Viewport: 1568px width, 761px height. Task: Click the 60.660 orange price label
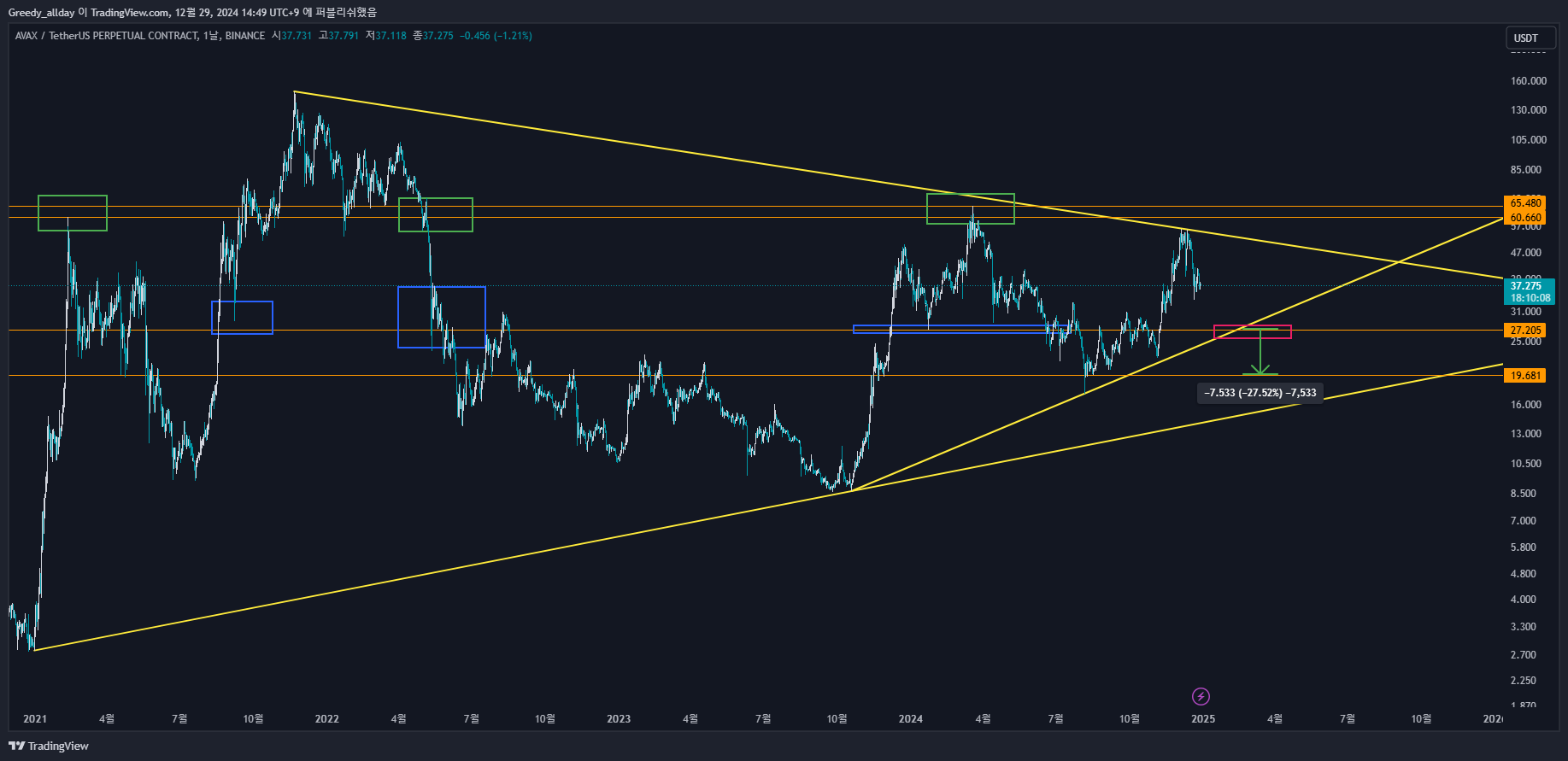click(x=1525, y=218)
